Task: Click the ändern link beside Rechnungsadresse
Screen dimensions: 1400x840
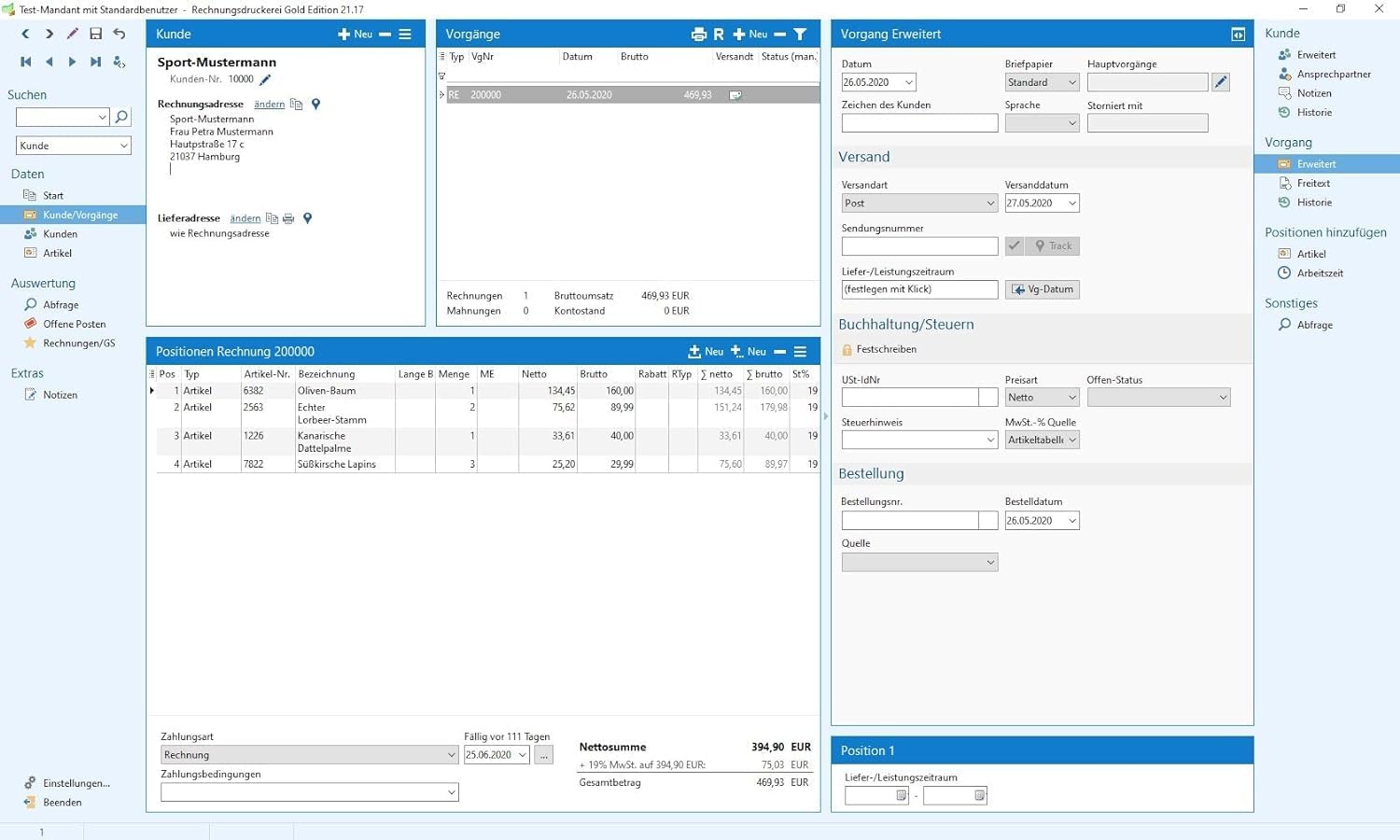Action: 269,105
